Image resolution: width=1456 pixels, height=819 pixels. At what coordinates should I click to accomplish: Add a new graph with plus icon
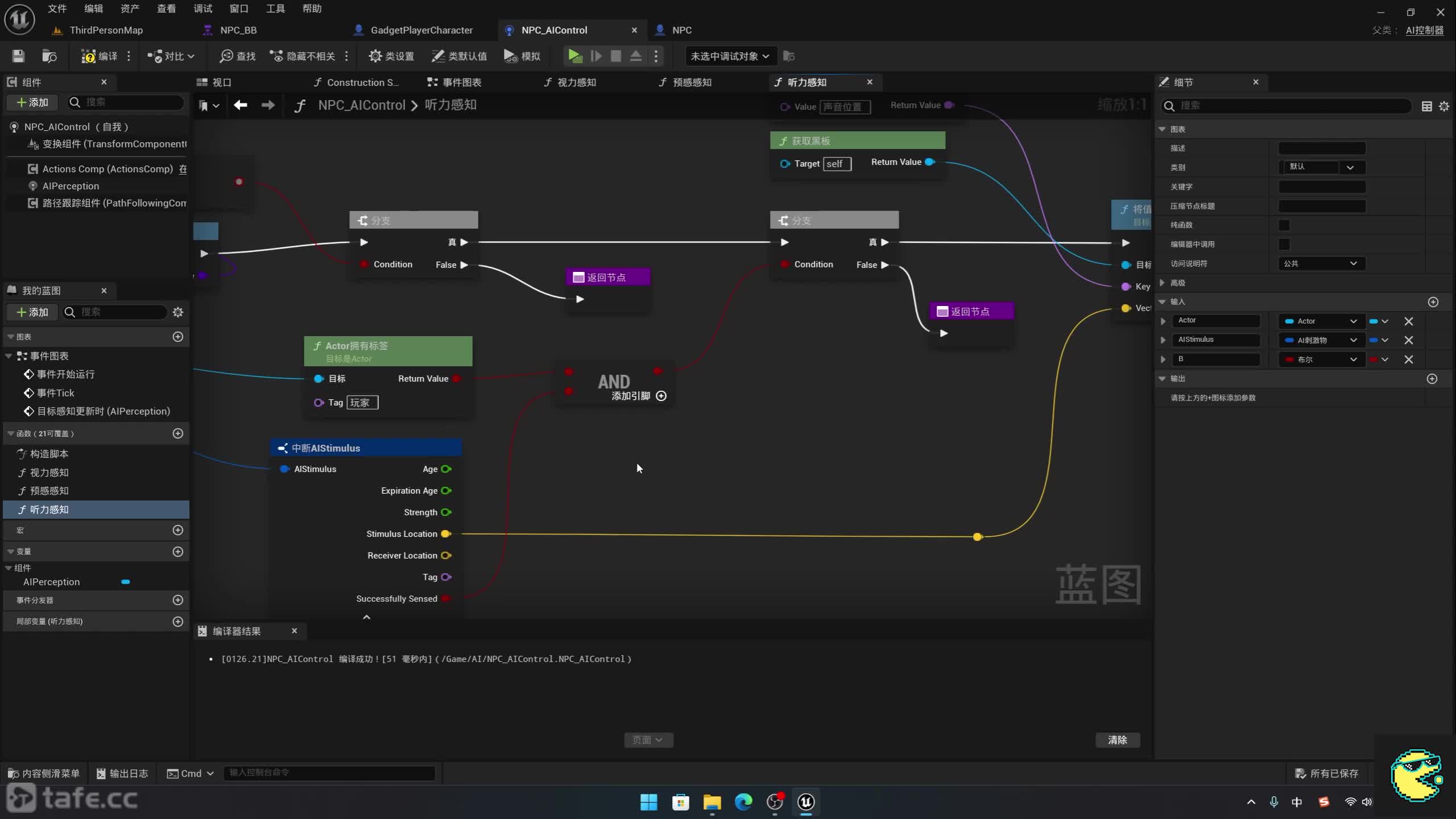tap(178, 337)
